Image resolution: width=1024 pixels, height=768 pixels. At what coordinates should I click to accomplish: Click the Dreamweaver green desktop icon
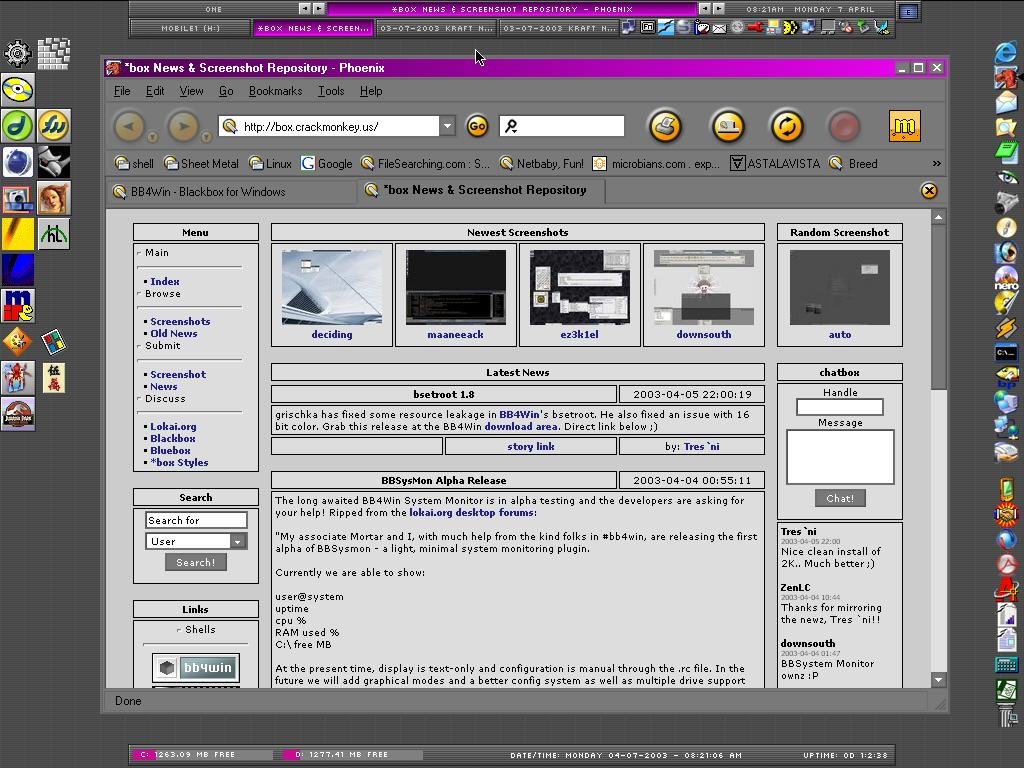(x=18, y=125)
